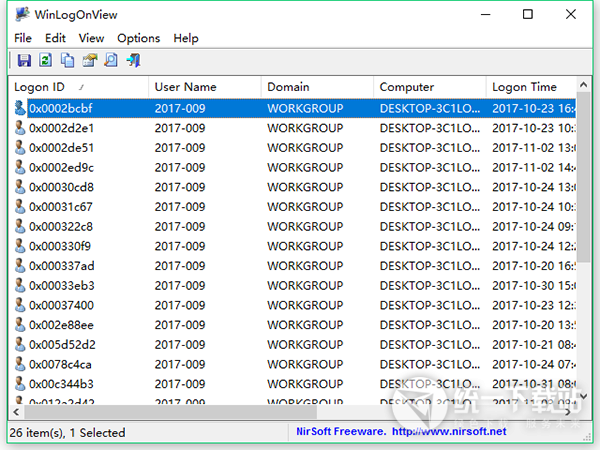
Task: Select the row with Logon ID 0x0078c4ca
Action: click(x=293, y=364)
